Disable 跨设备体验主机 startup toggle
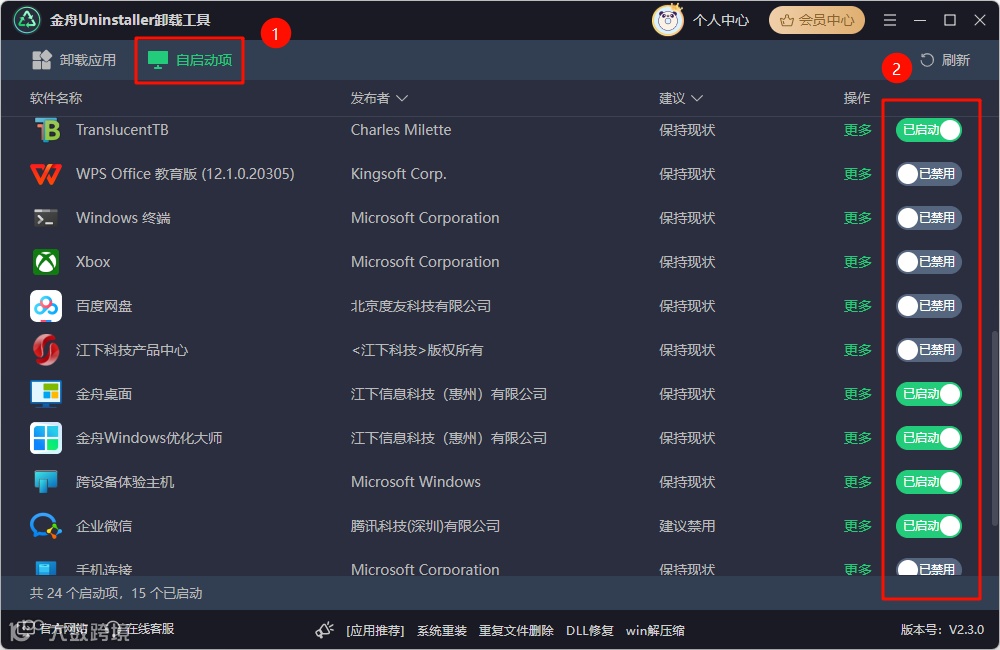This screenshot has width=1000, height=650. tap(929, 482)
